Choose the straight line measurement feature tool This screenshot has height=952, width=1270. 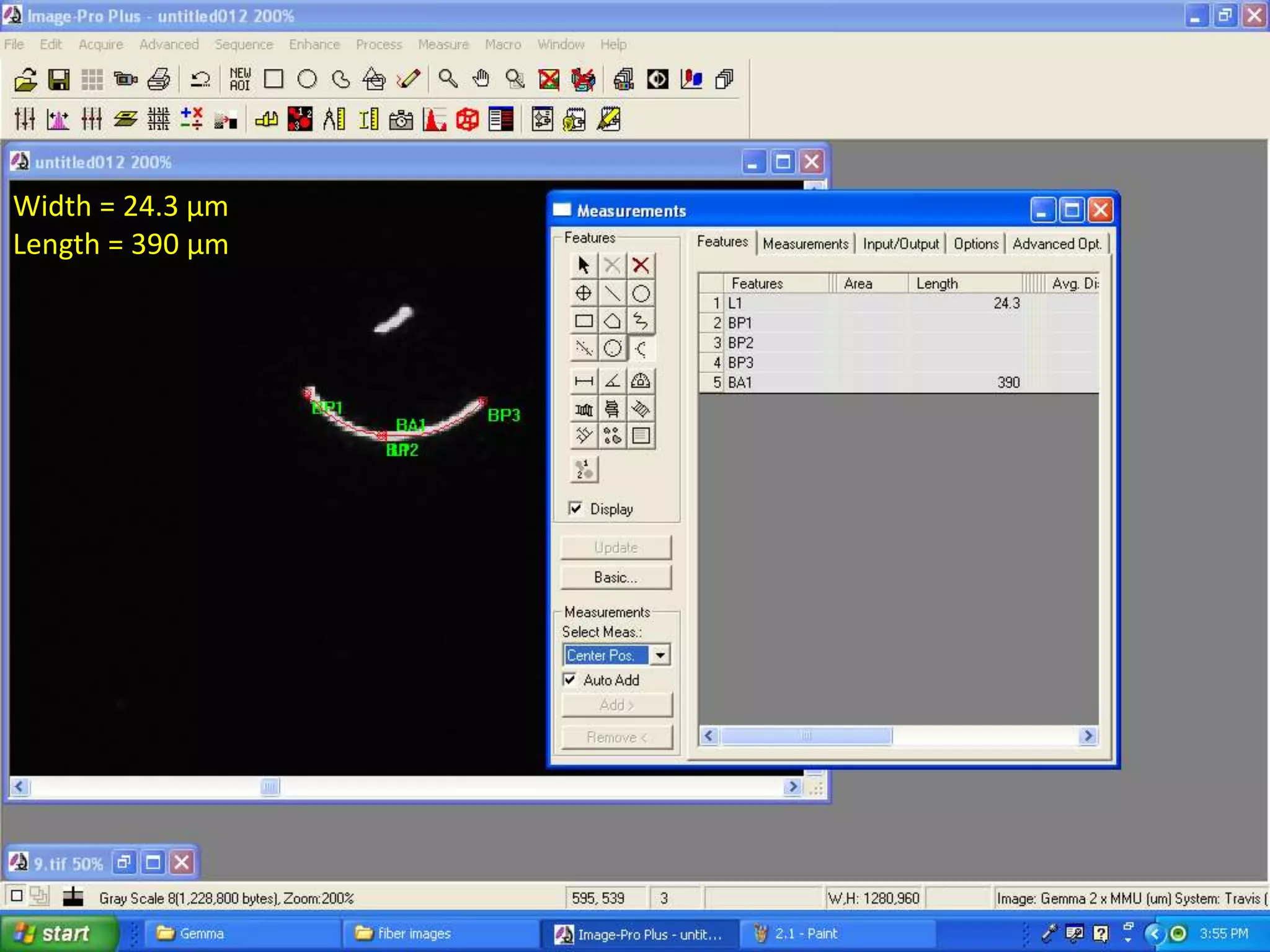pos(612,293)
